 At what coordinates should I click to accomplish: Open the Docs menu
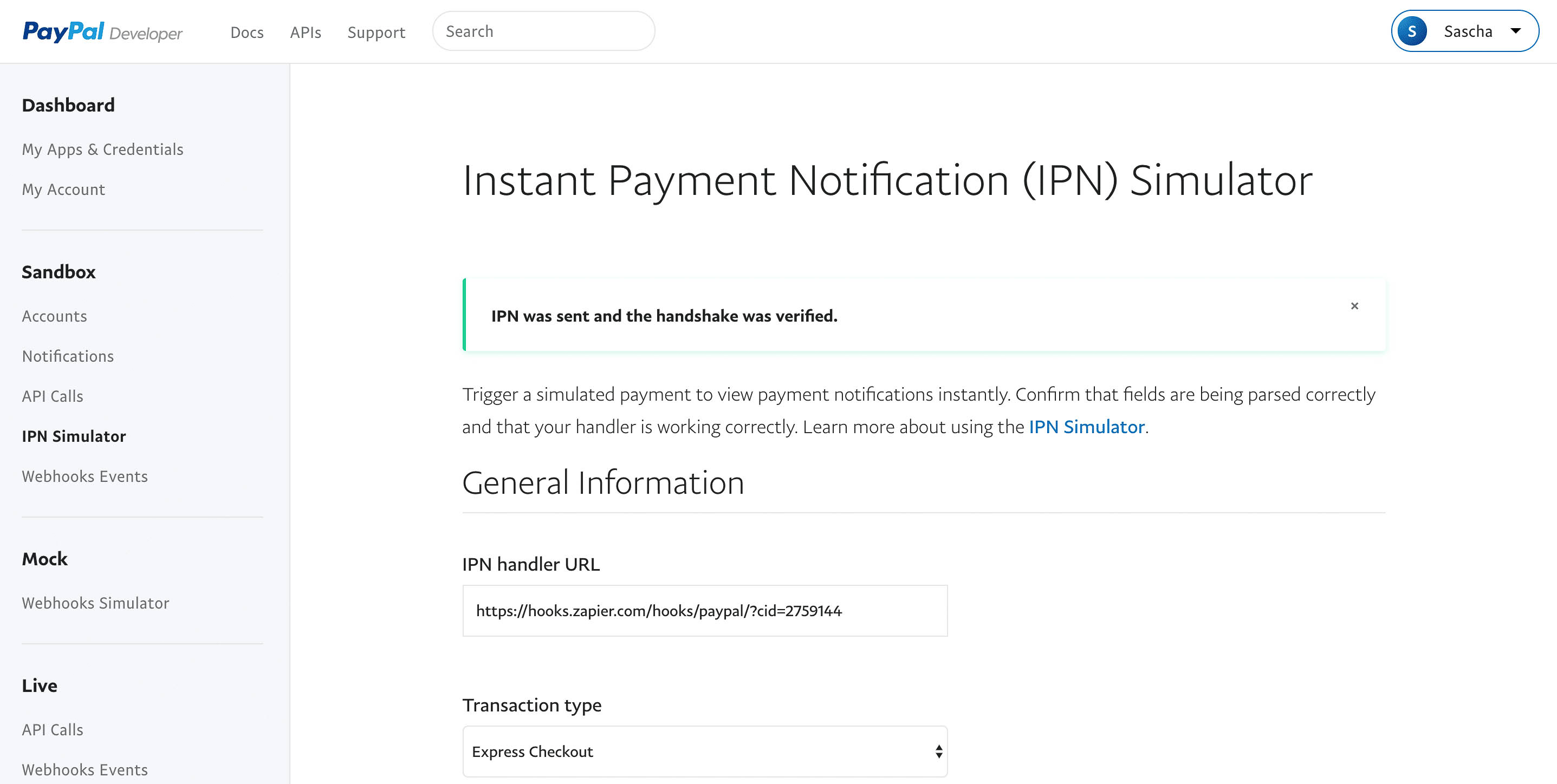click(246, 32)
